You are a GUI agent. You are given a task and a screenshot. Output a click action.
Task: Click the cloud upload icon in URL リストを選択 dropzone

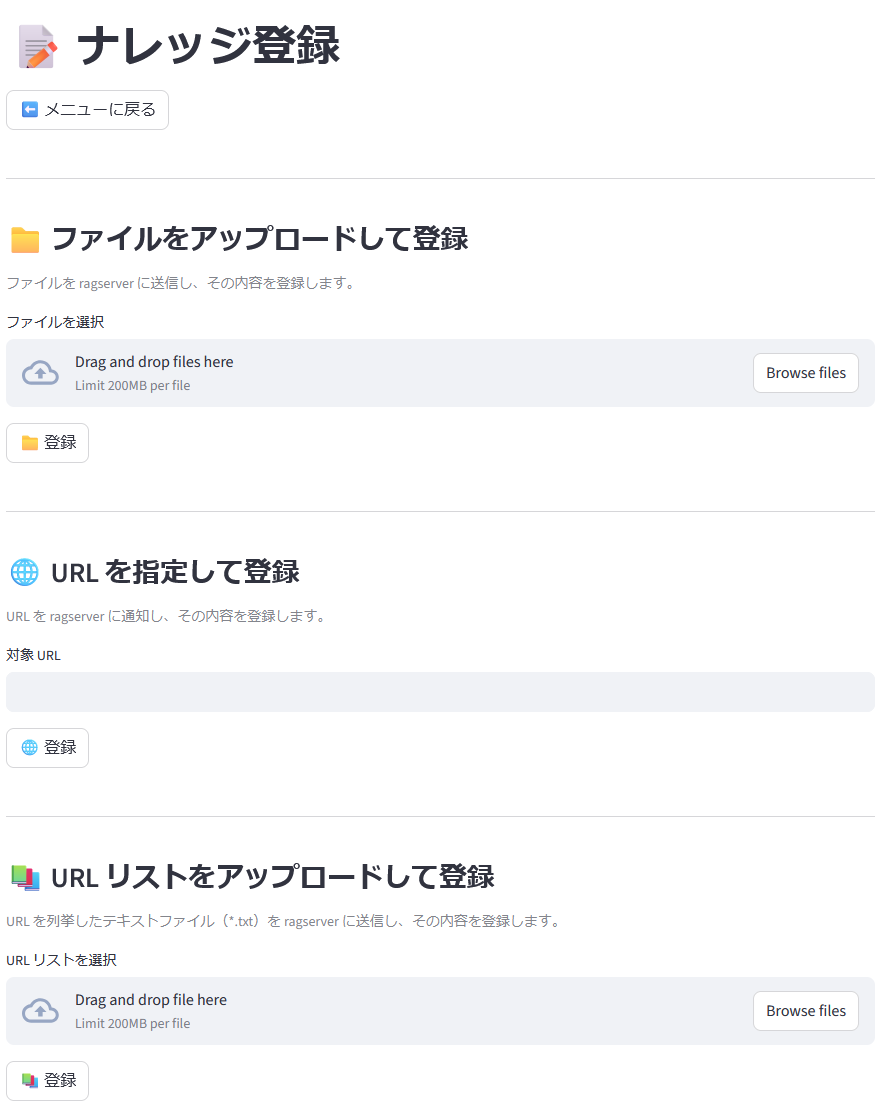(40, 1011)
